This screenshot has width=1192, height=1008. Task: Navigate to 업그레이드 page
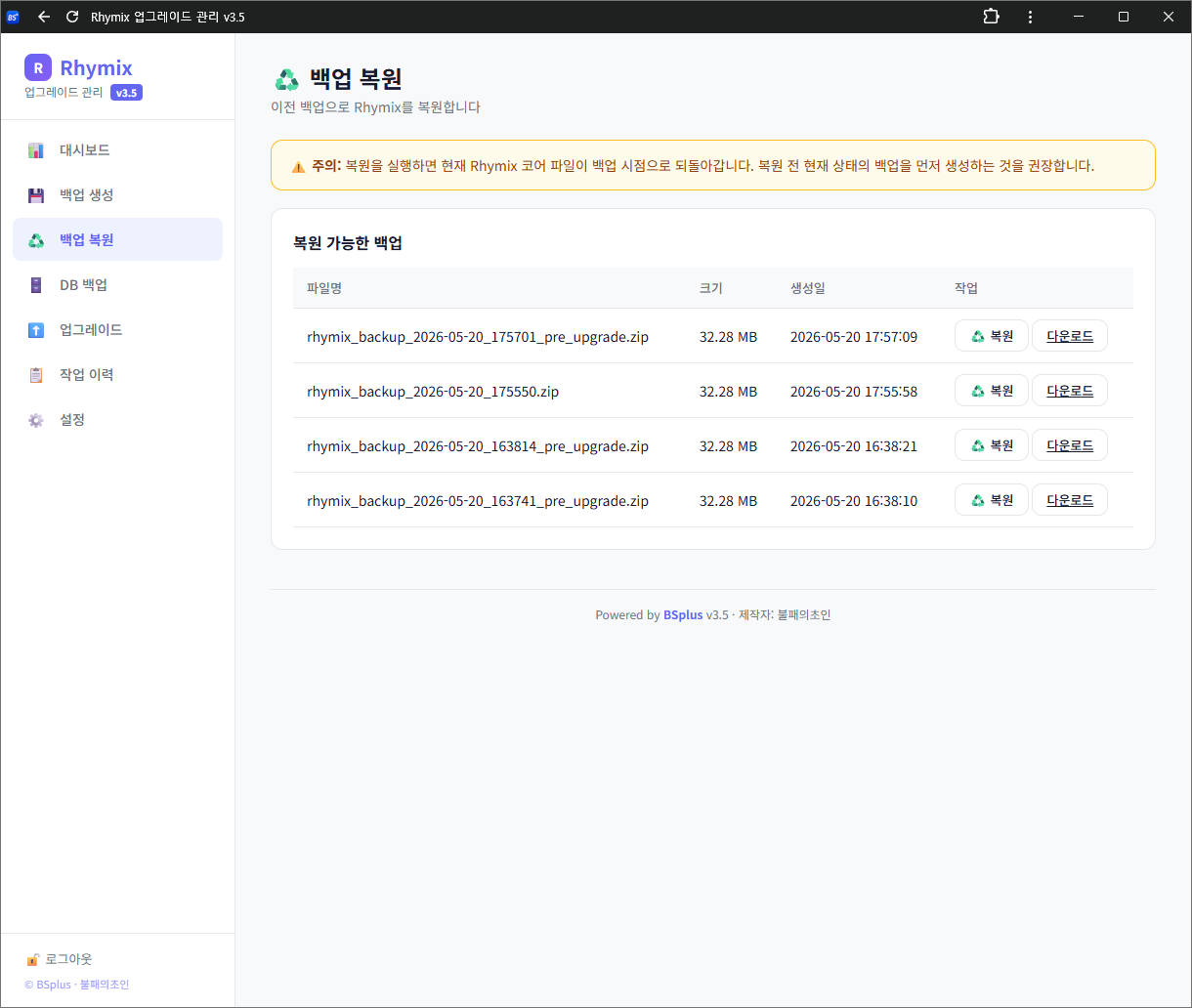point(117,330)
